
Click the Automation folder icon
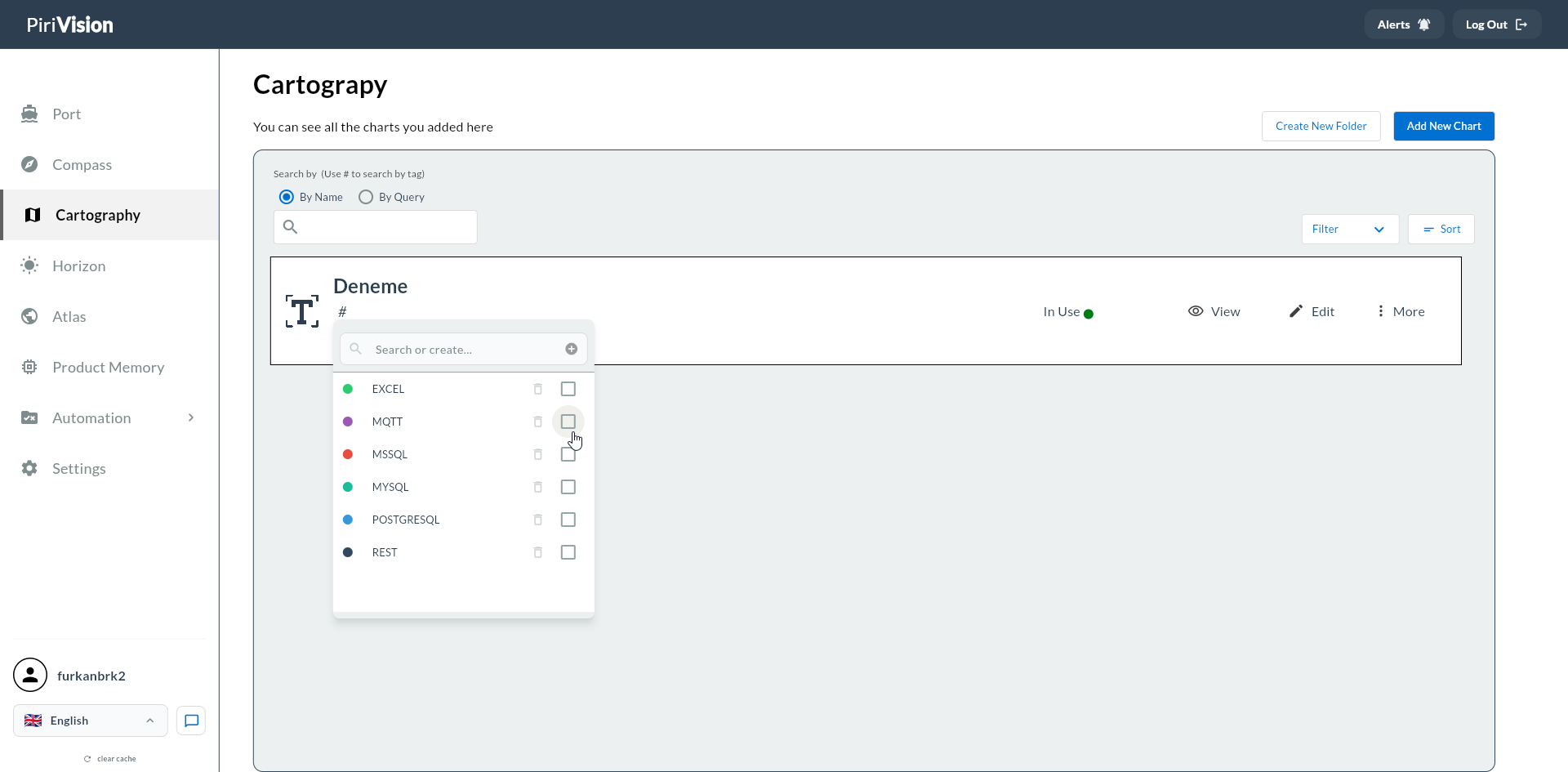click(x=29, y=417)
